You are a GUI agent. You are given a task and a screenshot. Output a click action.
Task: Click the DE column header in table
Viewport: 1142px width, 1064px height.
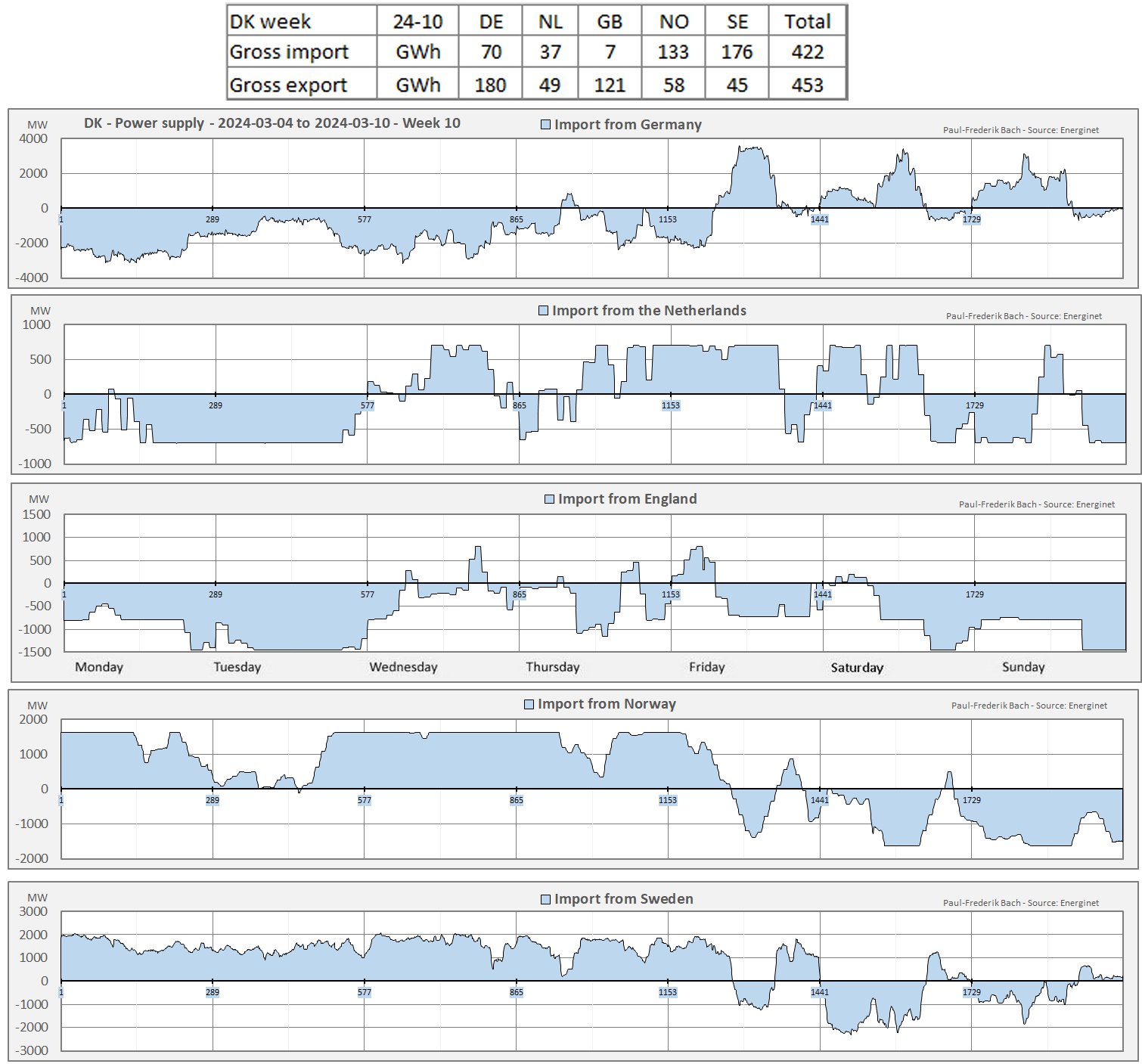pyautogui.click(x=491, y=21)
